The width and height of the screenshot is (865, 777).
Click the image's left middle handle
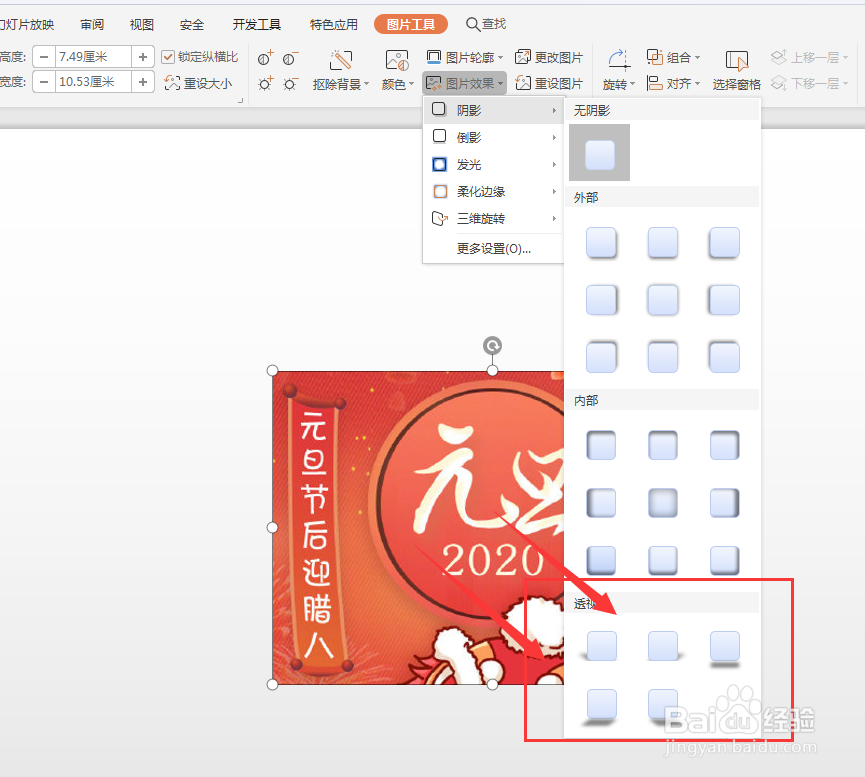273,528
